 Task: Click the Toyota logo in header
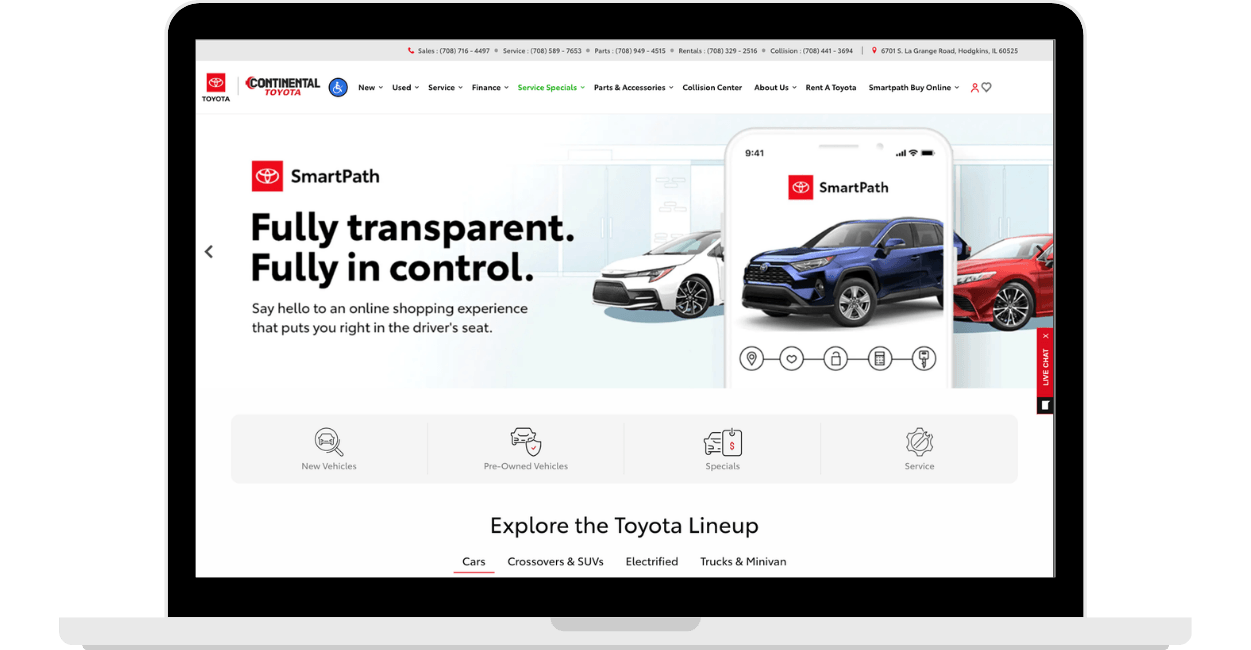pyautogui.click(x=216, y=87)
